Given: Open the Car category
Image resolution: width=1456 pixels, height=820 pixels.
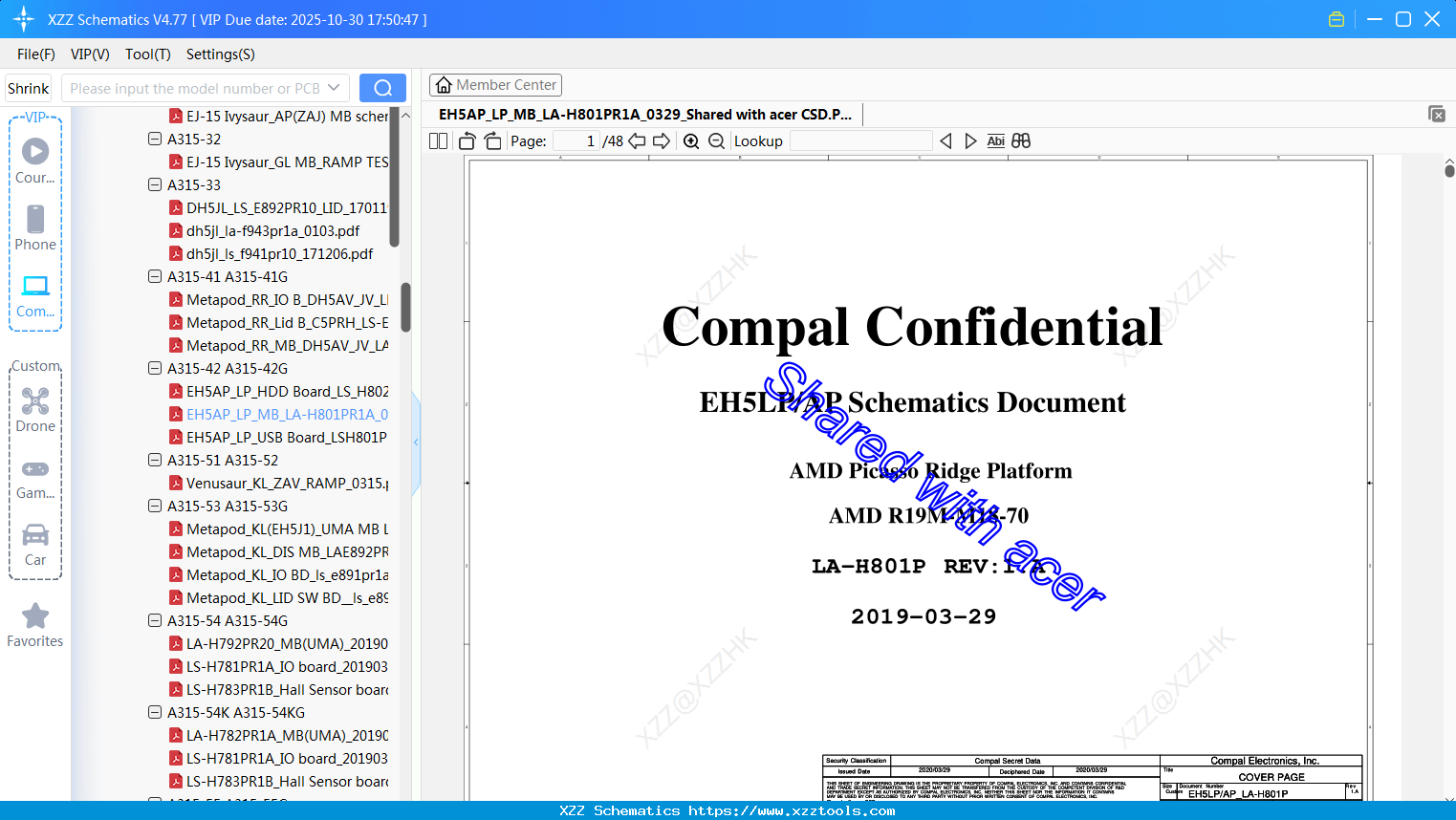Looking at the screenshot, I should 35,544.
